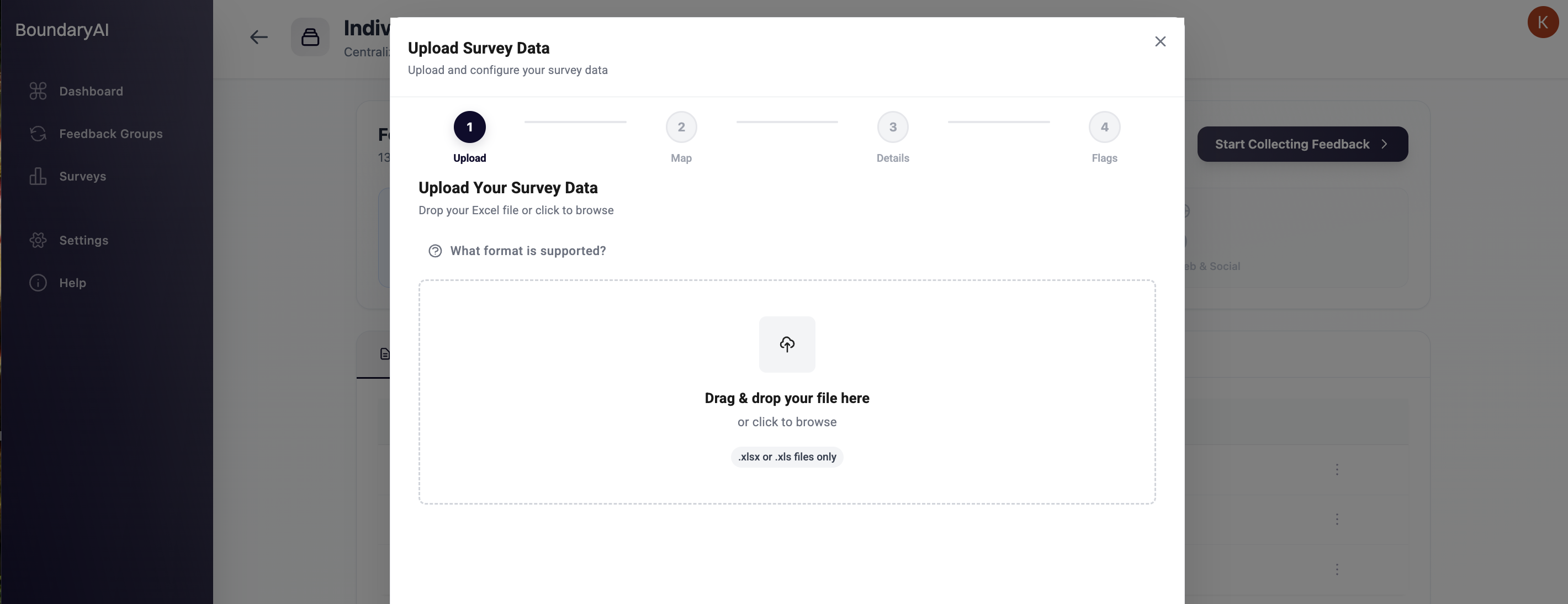
Task: Click the Dashboard sidebar icon
Action: pos(38,91)
